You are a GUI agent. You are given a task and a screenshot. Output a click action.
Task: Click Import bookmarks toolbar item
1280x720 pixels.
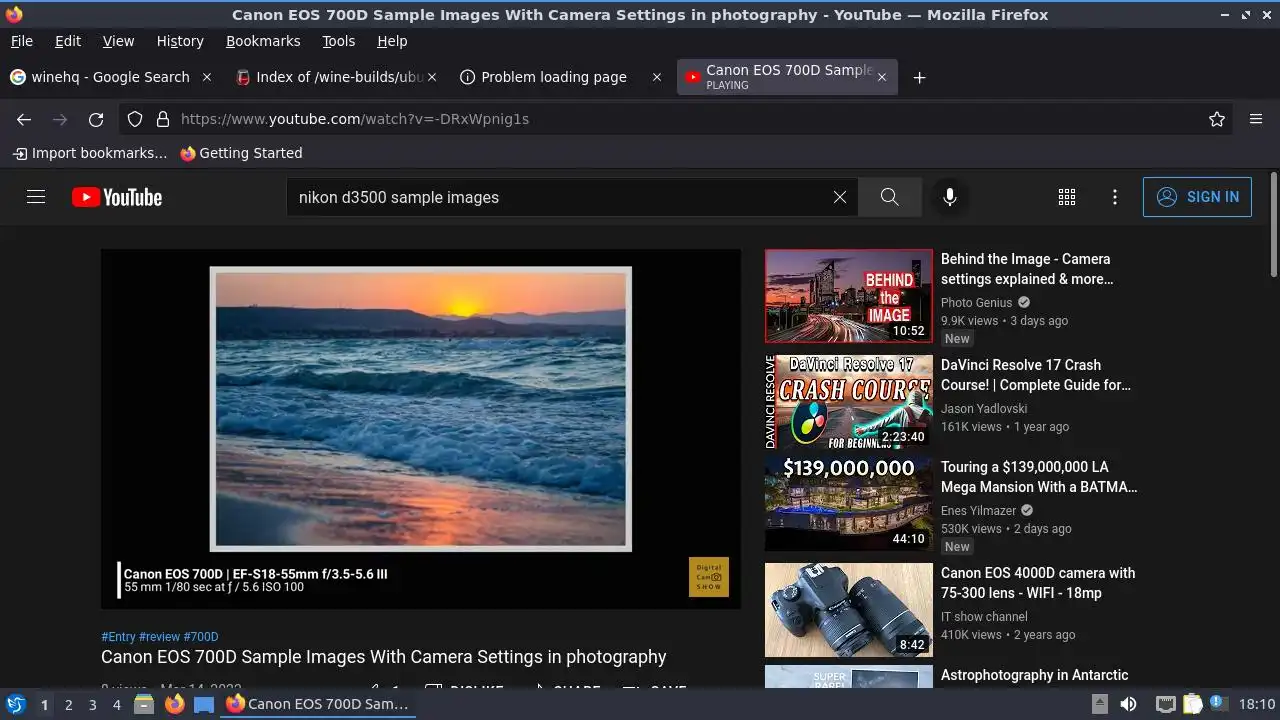click(90, 153)
